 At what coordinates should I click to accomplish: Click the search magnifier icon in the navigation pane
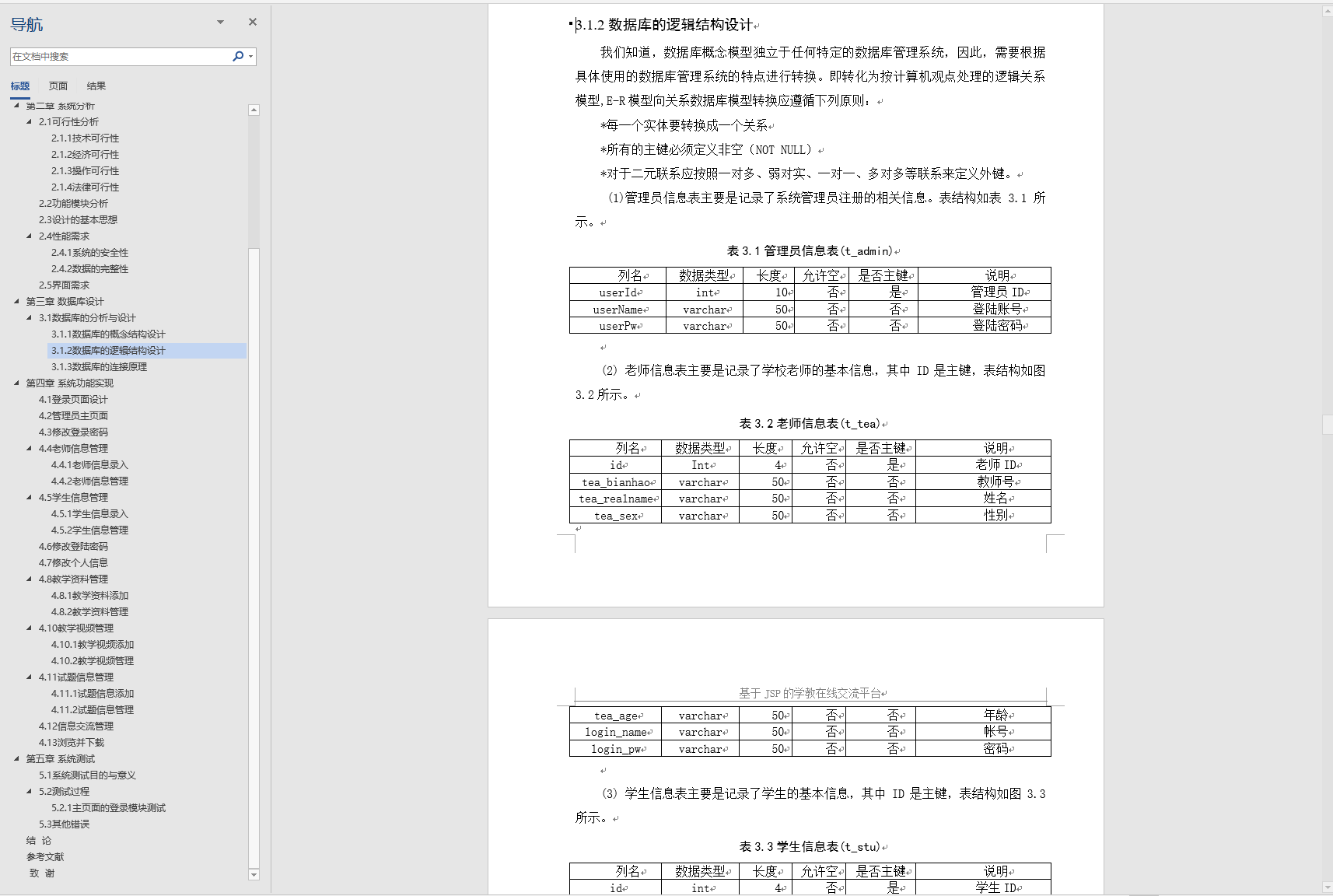click(237, 56)
